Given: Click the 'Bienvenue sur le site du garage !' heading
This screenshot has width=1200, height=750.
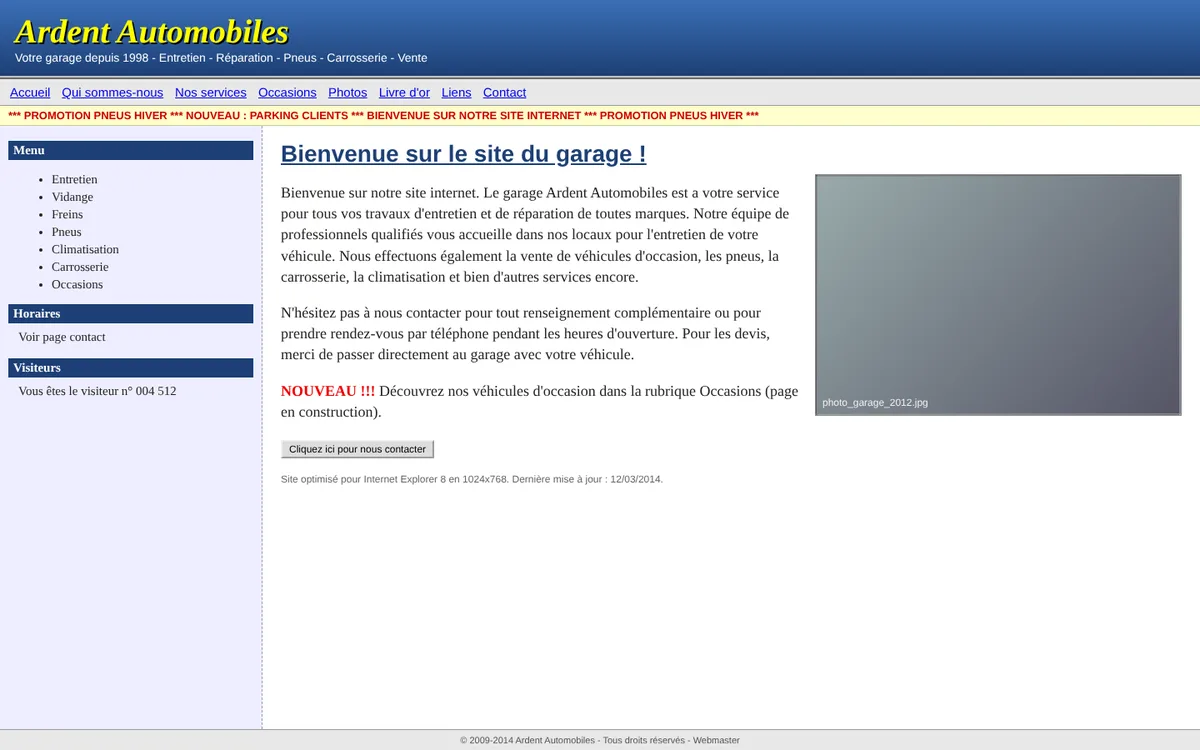Looking at the screenshot, I should tap(463, 154).
